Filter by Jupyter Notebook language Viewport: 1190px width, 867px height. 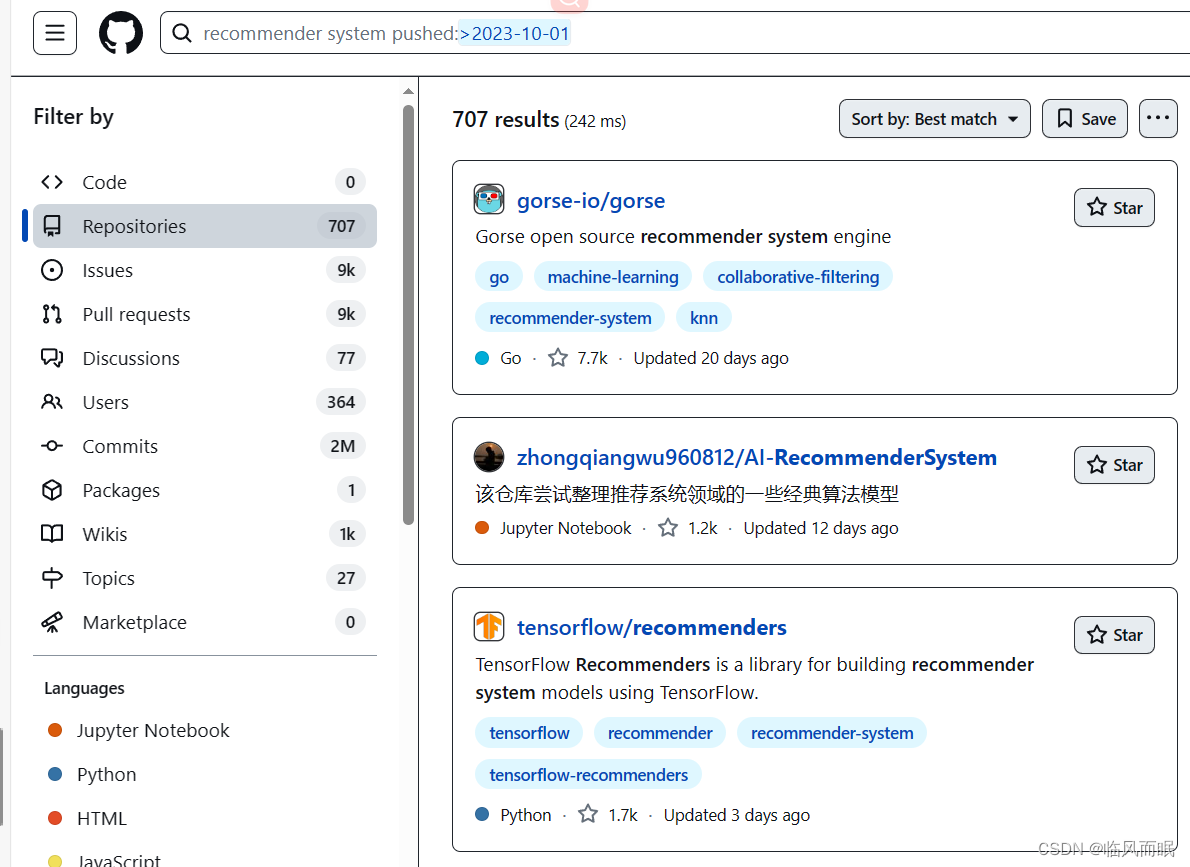(x=153, y=730)
